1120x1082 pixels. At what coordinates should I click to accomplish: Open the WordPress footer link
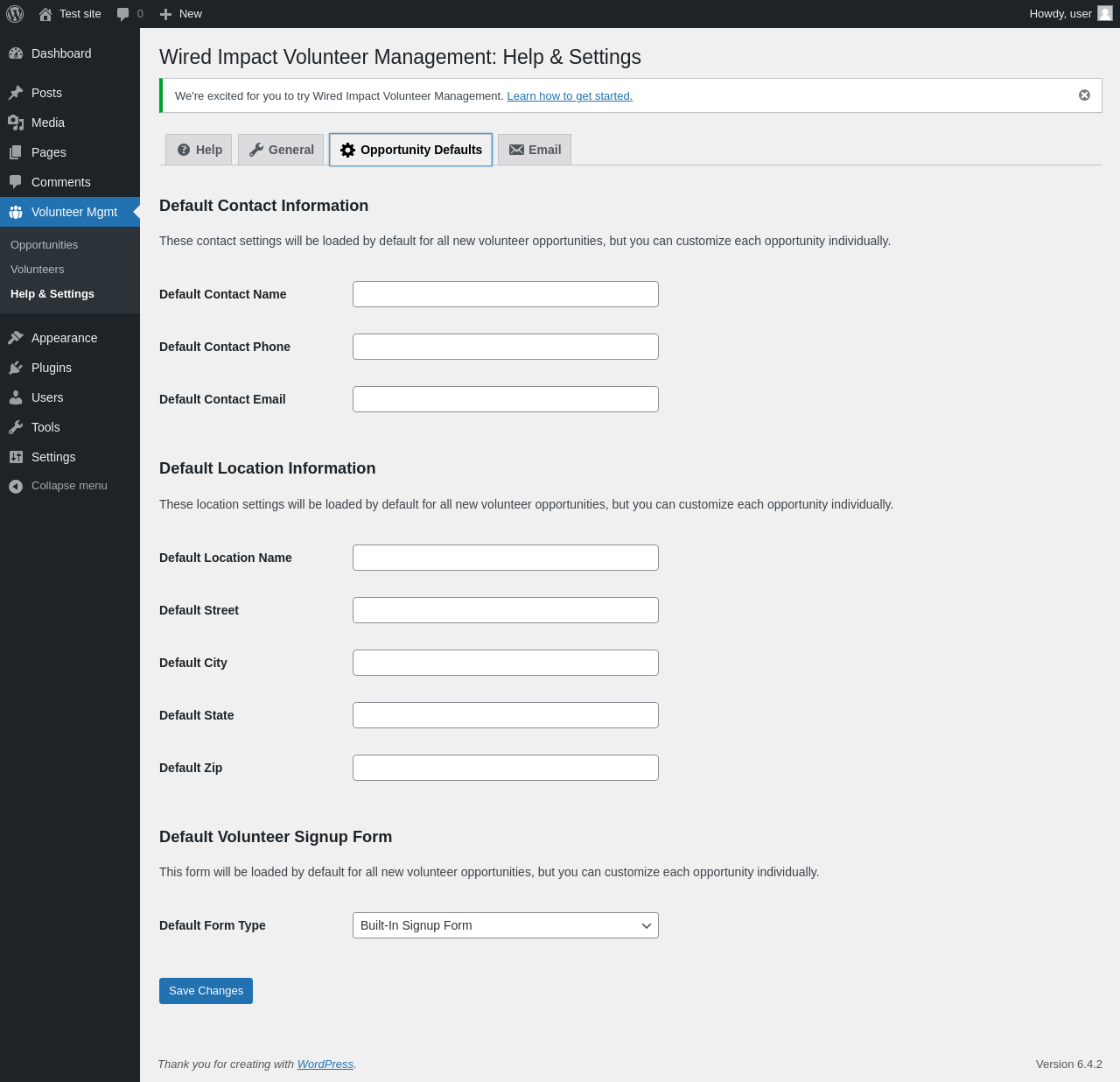325,1064
